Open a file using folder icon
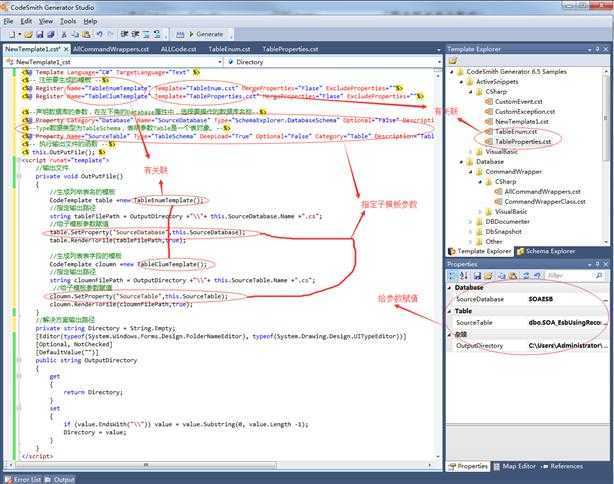The image size is (614, 484). [x=28, y=34]
